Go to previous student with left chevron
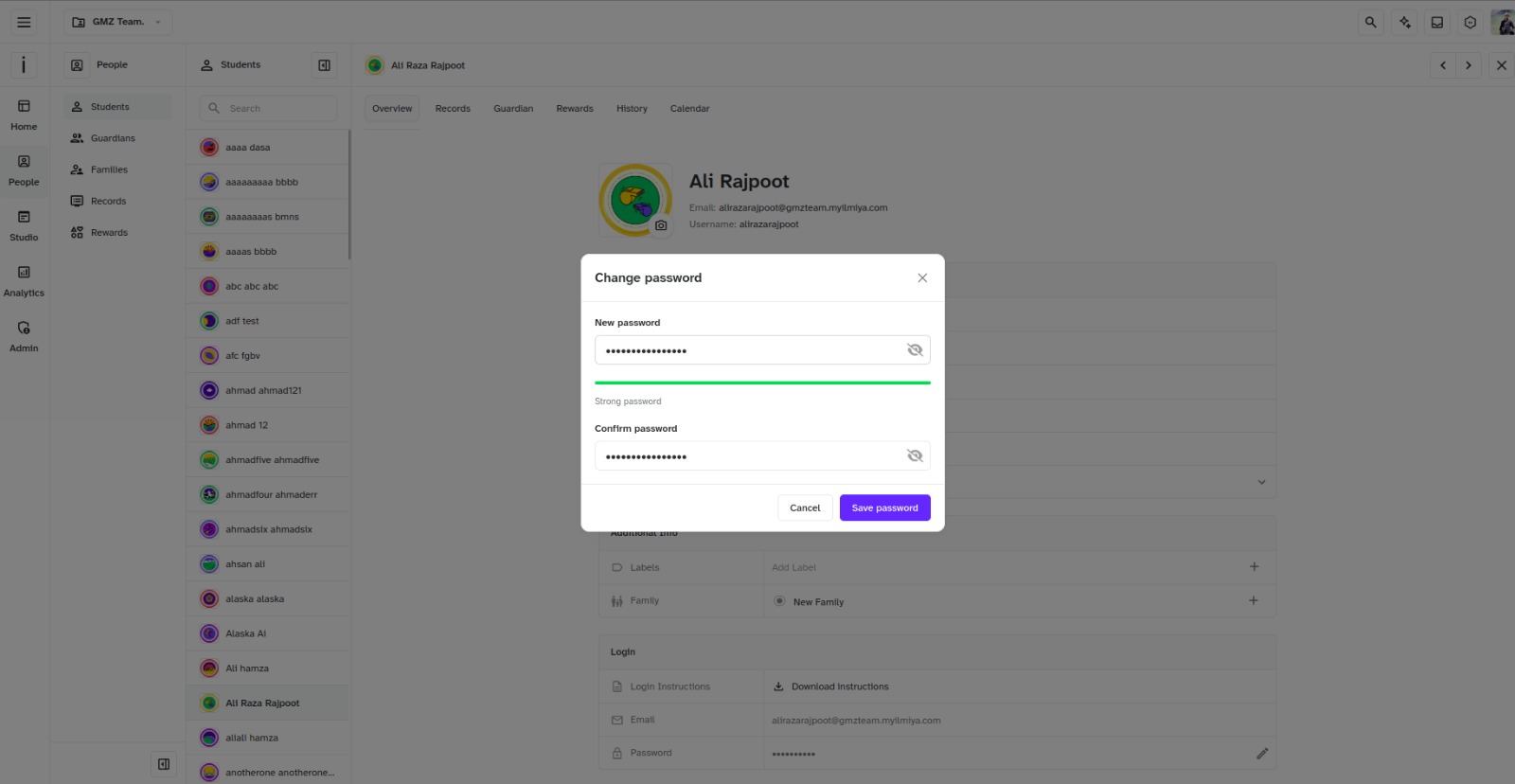The image size is (1515, 784). click(x=1443, y=65)
